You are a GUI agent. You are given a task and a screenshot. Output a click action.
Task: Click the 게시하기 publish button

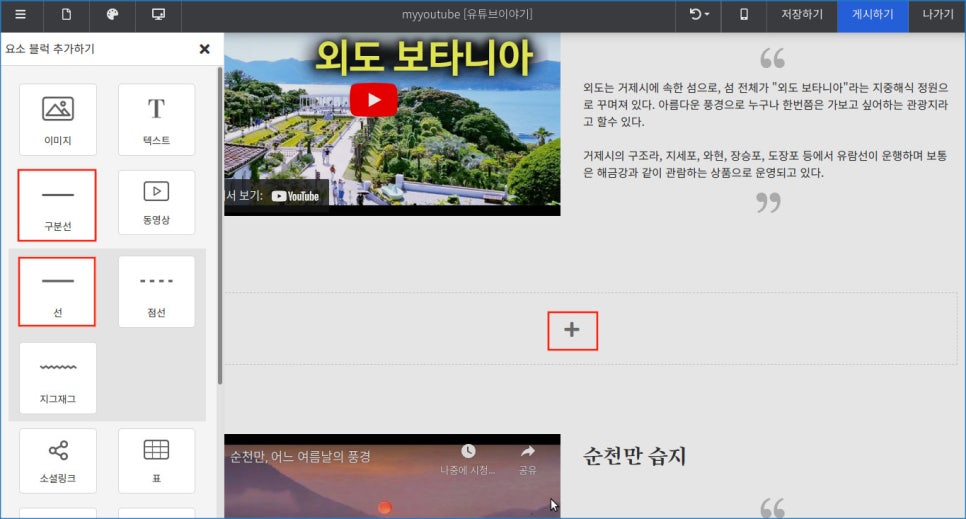(x=872, y=14)
